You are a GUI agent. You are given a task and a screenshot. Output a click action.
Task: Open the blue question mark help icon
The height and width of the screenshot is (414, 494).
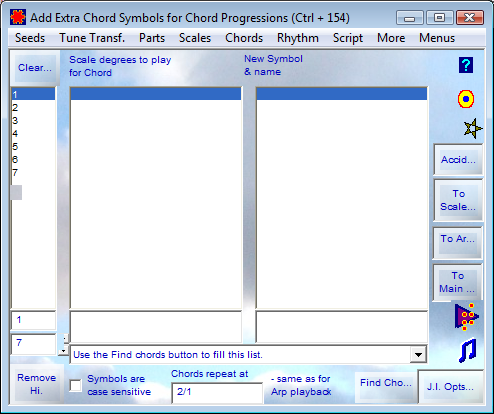[x=466, y=65]
